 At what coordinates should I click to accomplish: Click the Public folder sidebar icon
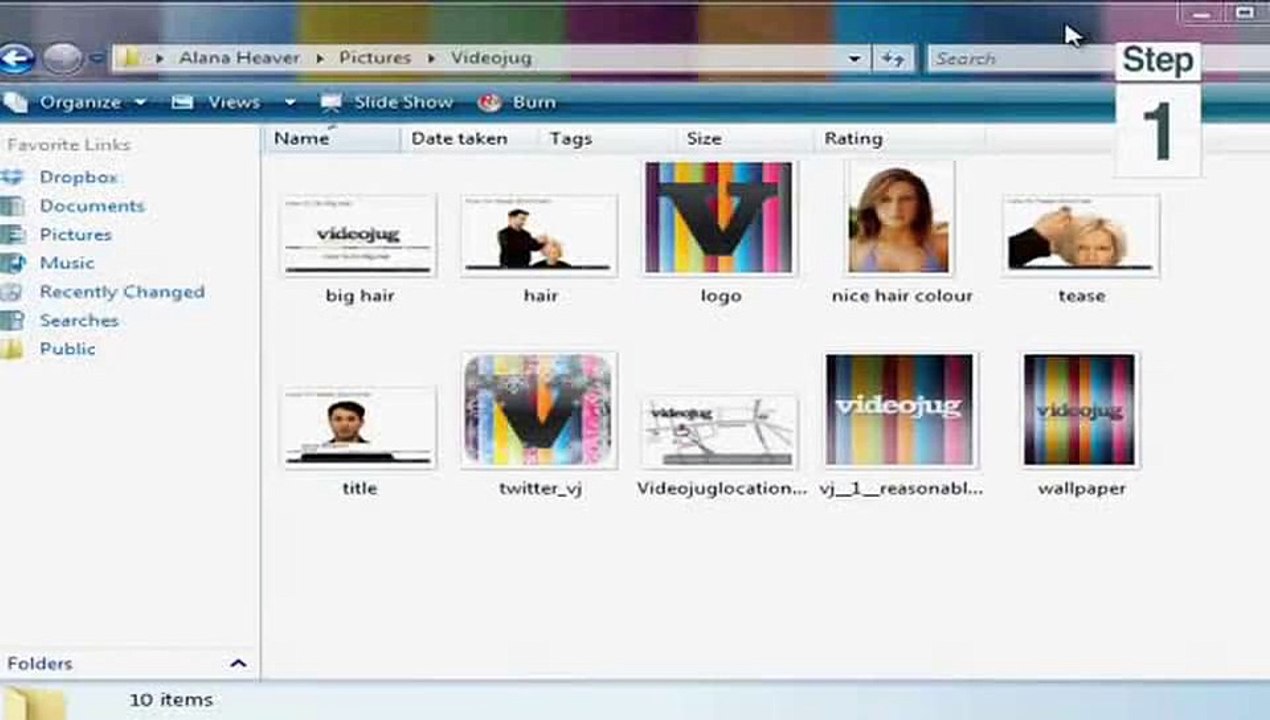click(x=11, y=349)
